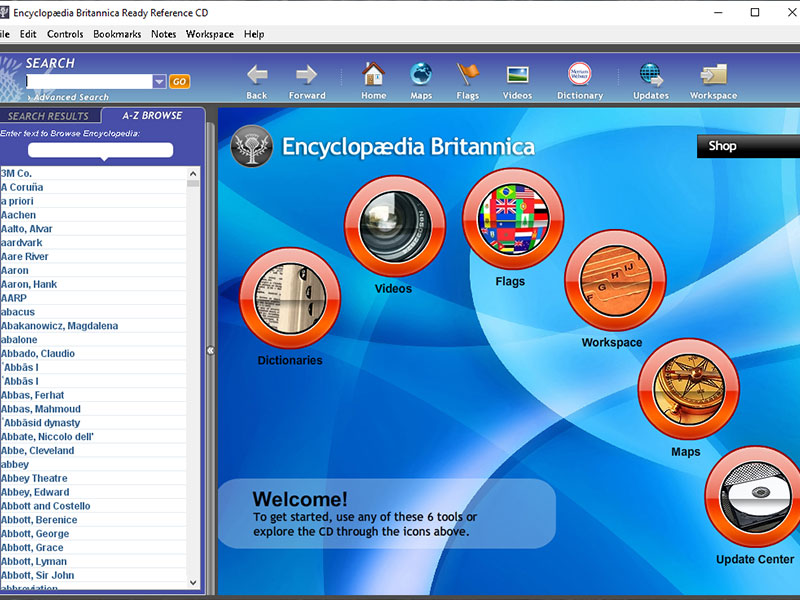Viewport: 800px width, 600px height.
Task: Collapse the left browse panel
Action: coord(210,351)
